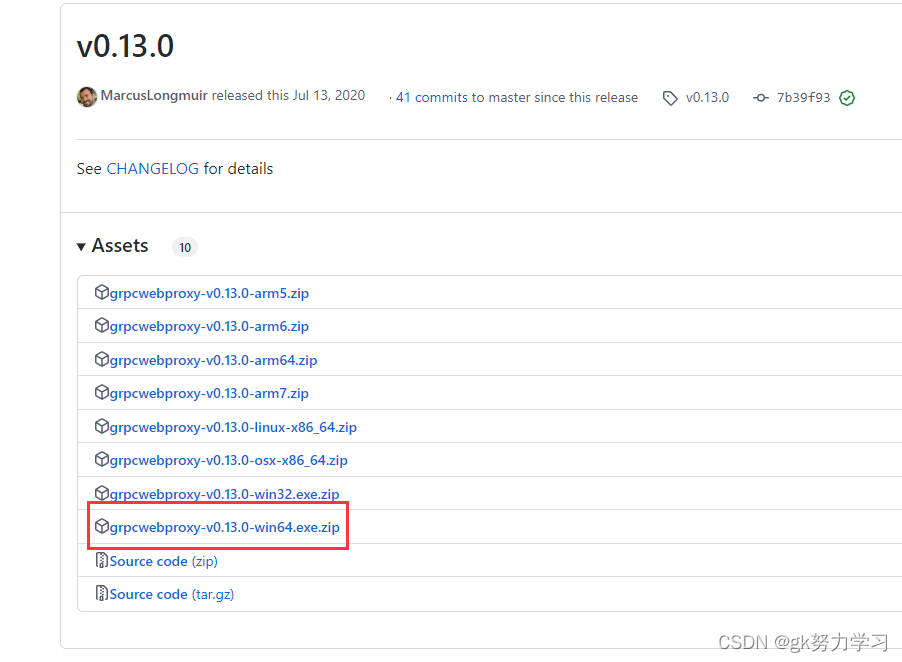
Task: Click the green verified checkmark icon
Action: coord(847,98)
